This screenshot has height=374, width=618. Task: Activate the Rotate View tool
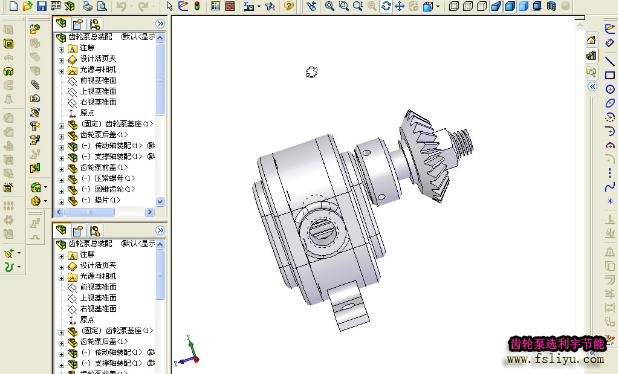(x=386, y=6)
